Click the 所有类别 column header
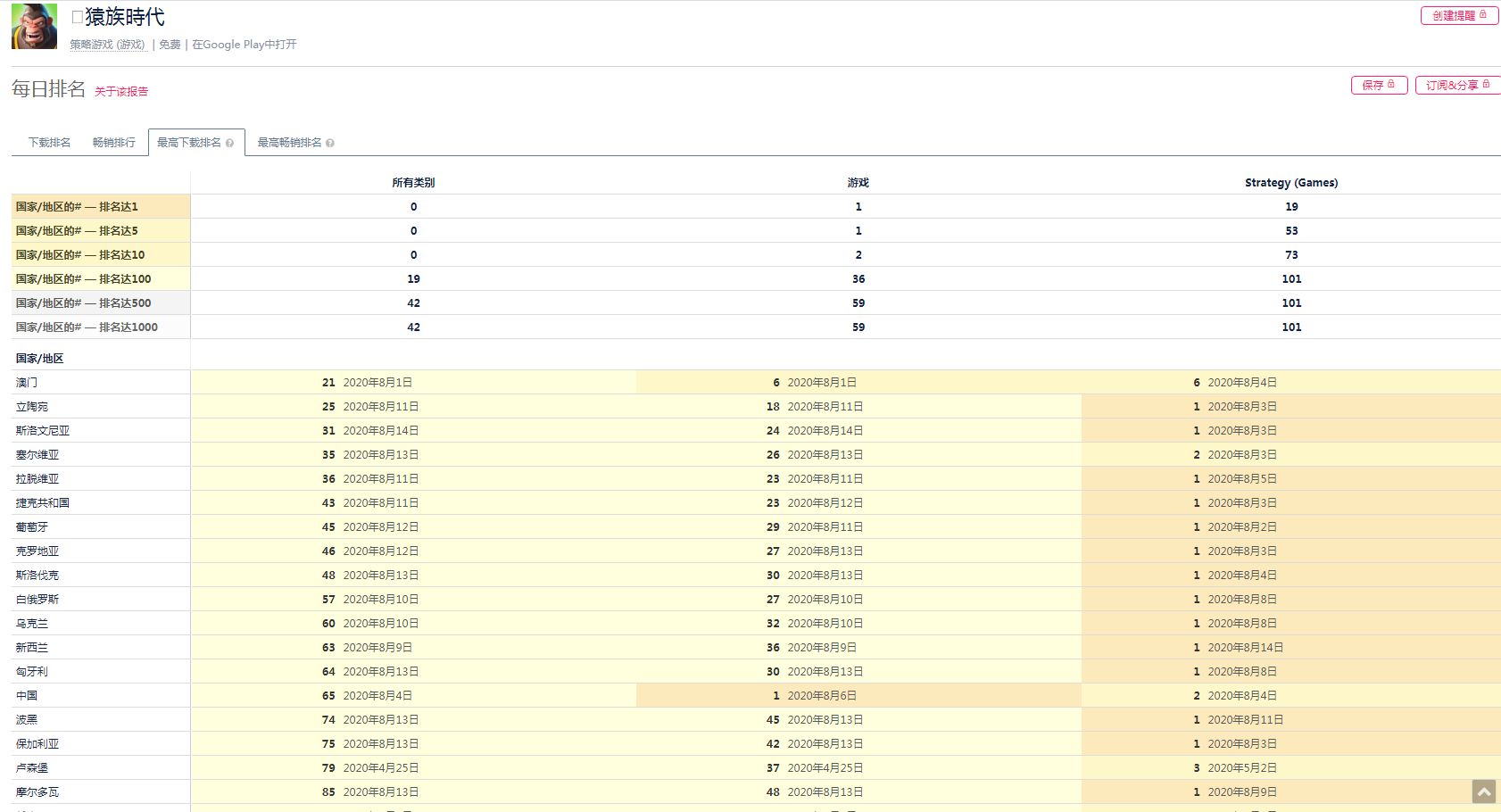The height and width of the screenshot is (812, 1501). pos(413,183)
